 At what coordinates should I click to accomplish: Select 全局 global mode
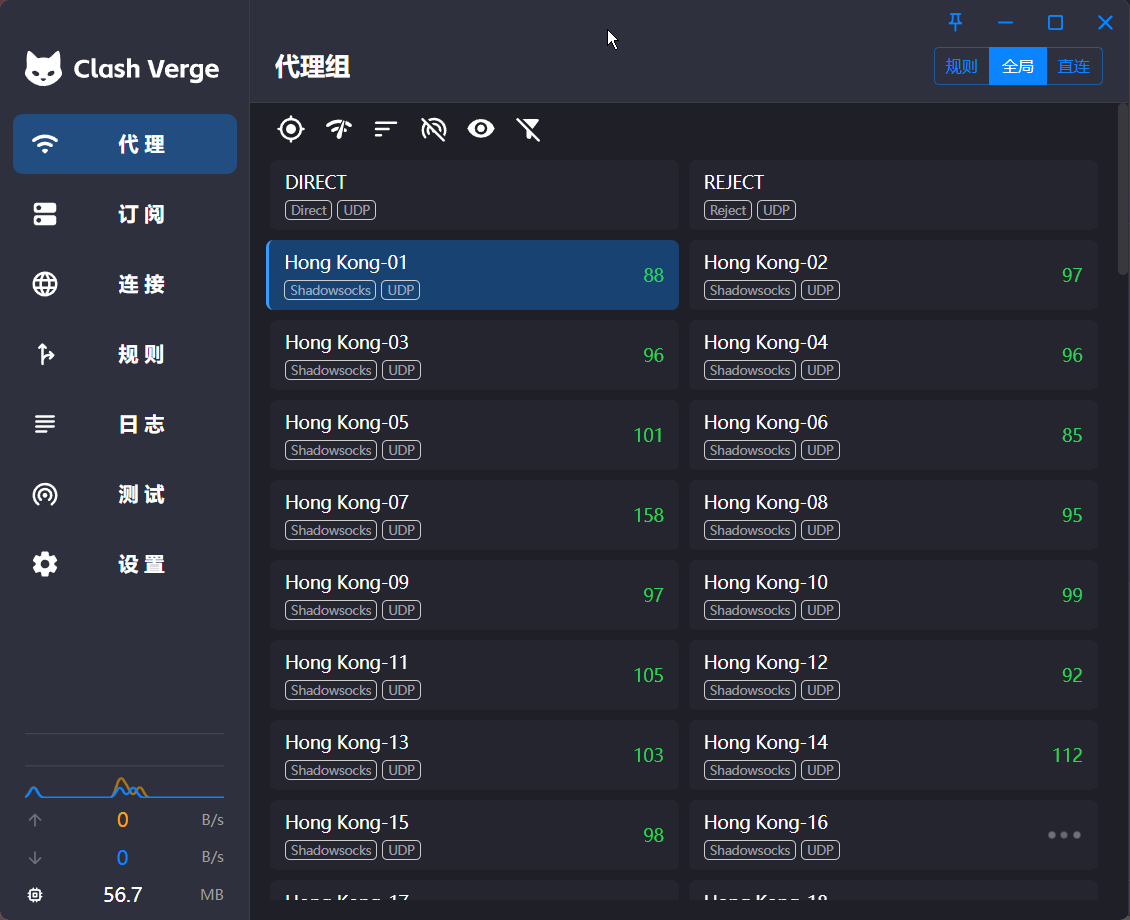(1017, 66)
